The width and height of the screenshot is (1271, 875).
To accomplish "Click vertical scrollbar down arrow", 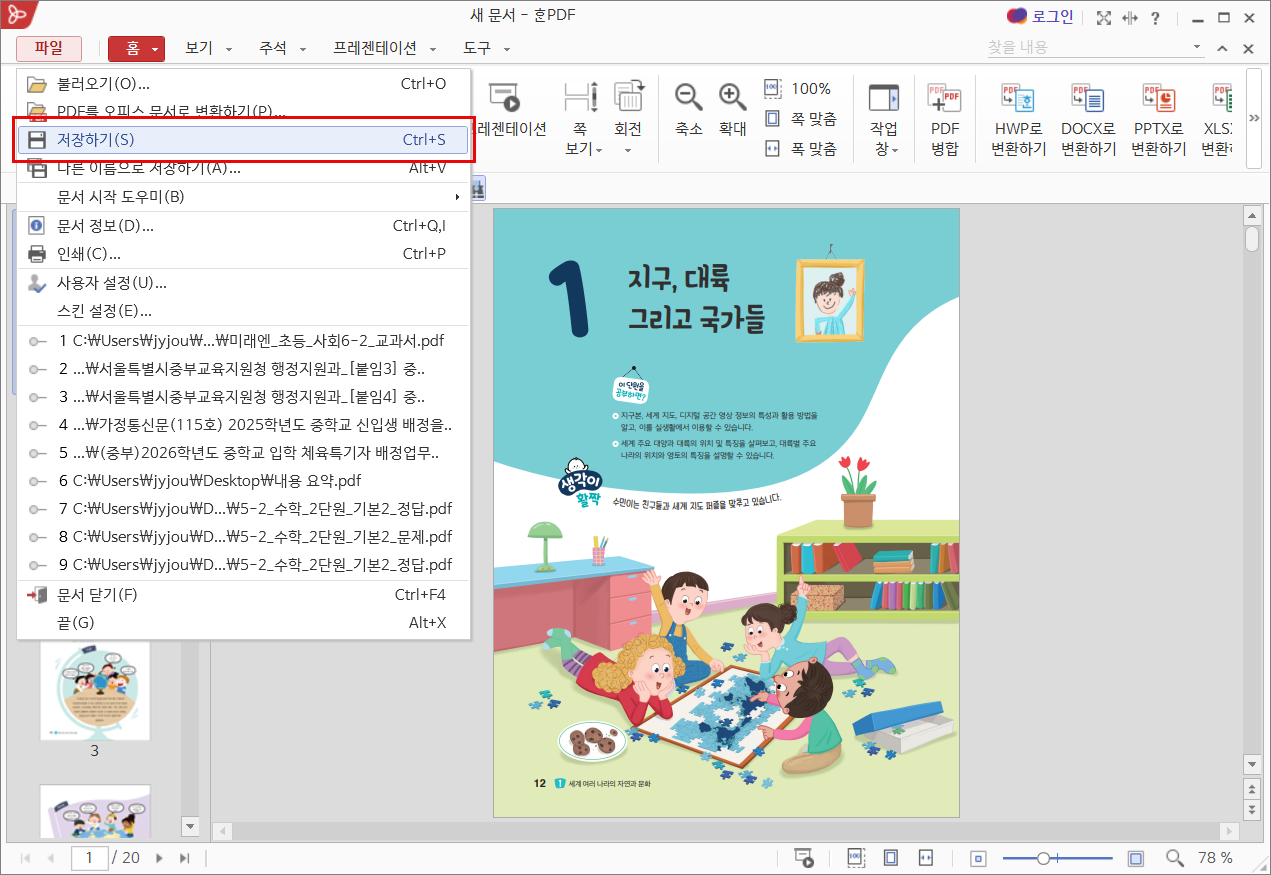I will click(x=1251, y=764).
